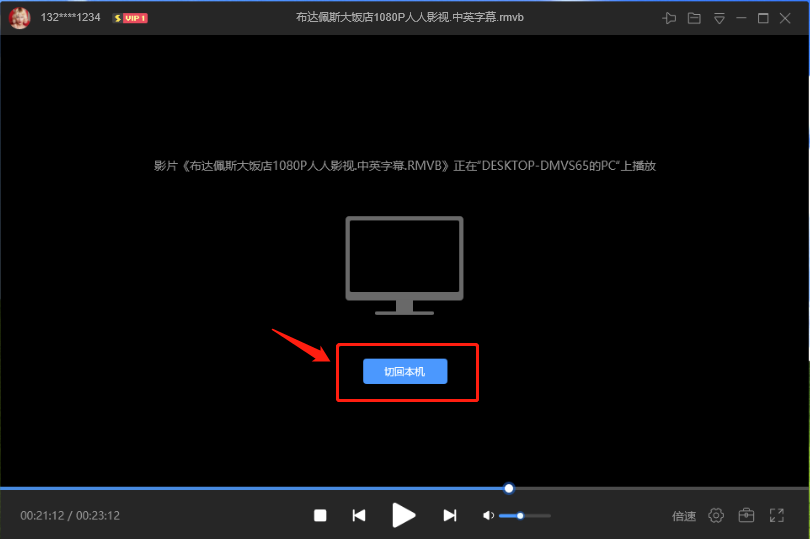The image size is (810, 539).
Task: Click the unplayed part of the progress bar
Action: pos(661,488)
